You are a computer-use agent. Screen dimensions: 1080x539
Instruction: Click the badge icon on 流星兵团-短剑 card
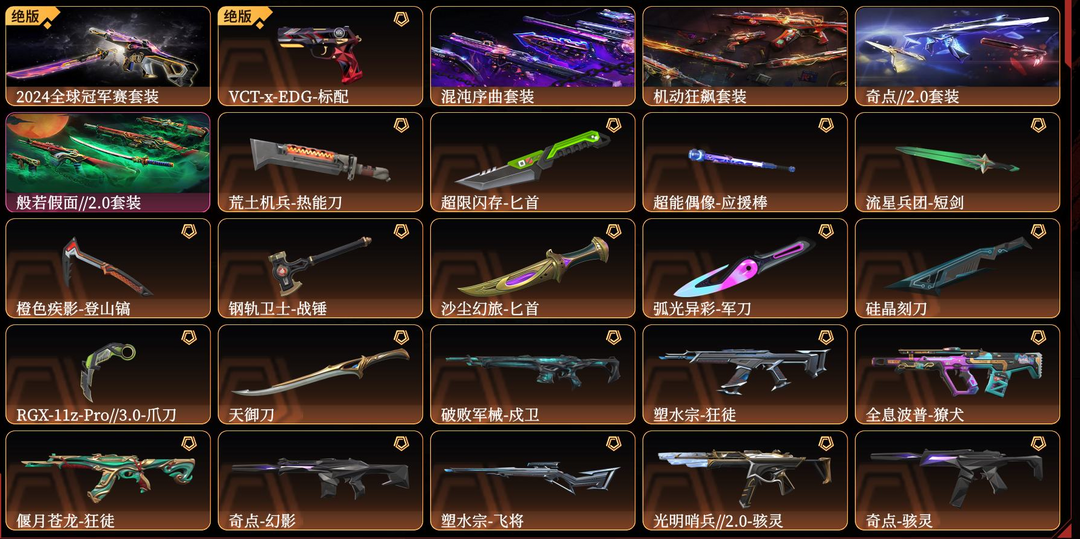click(1038, 125)
